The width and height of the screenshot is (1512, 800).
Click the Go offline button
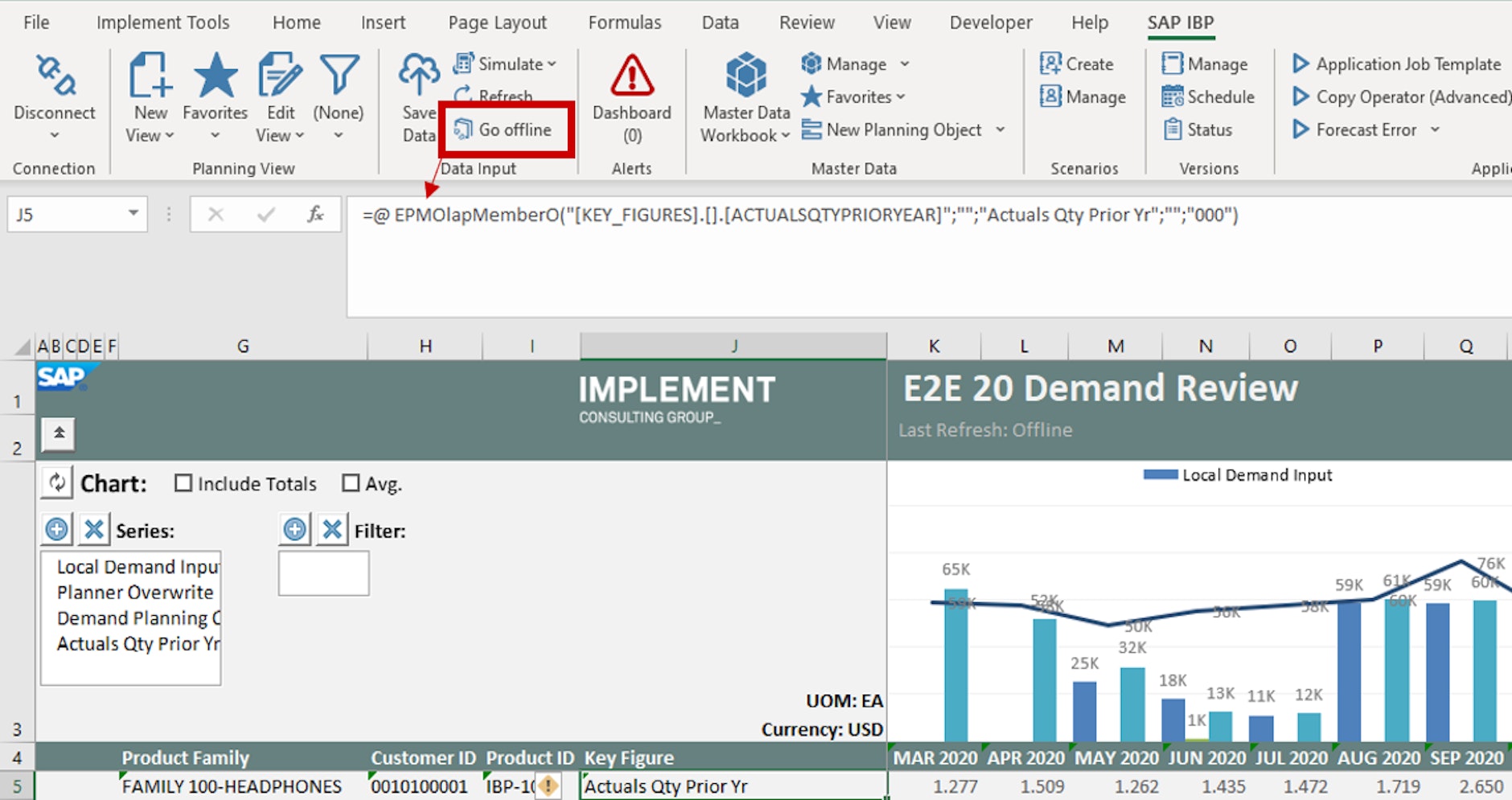[x=505, y=129]
